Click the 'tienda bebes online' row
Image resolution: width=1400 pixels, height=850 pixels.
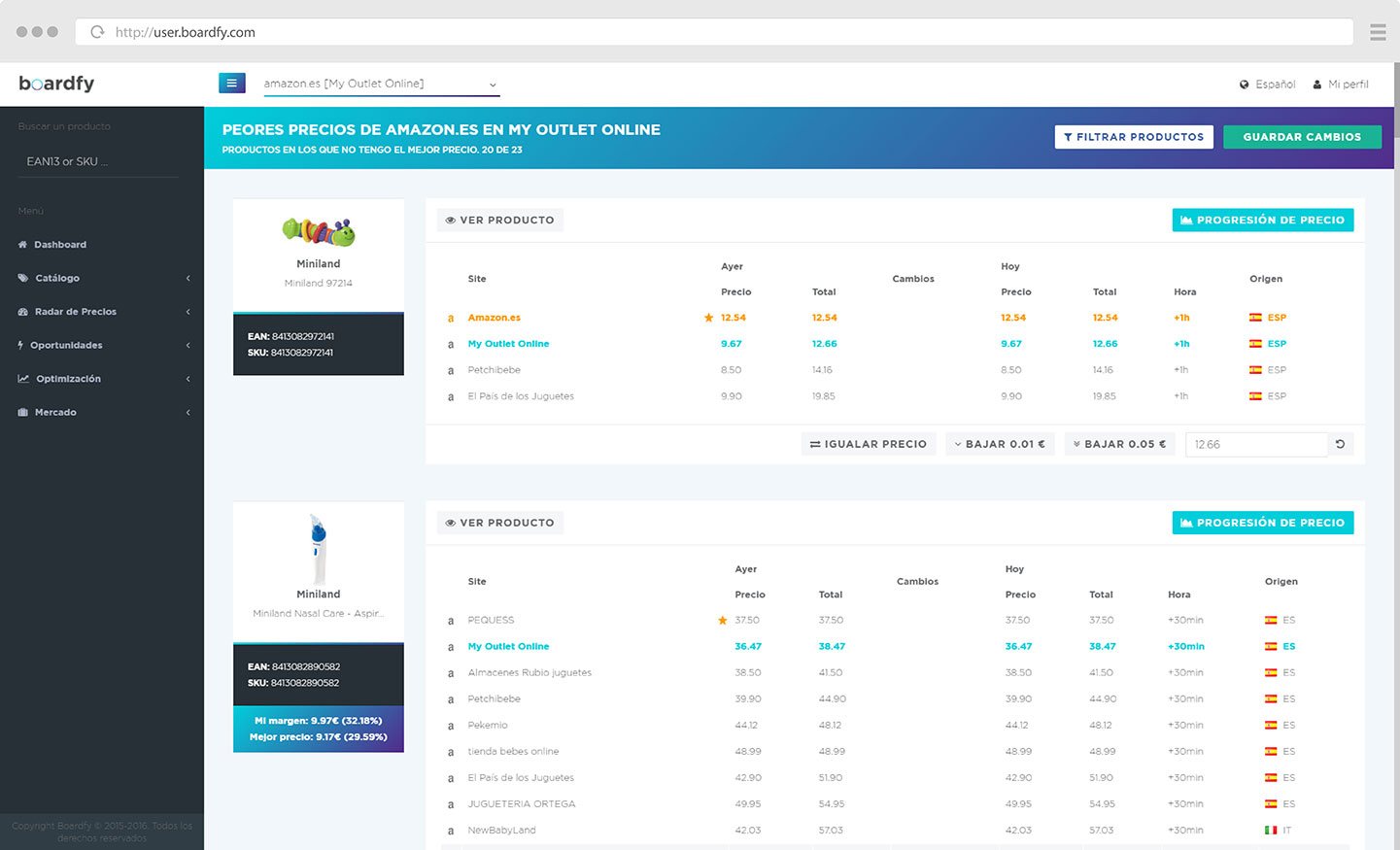pos(895,751)
